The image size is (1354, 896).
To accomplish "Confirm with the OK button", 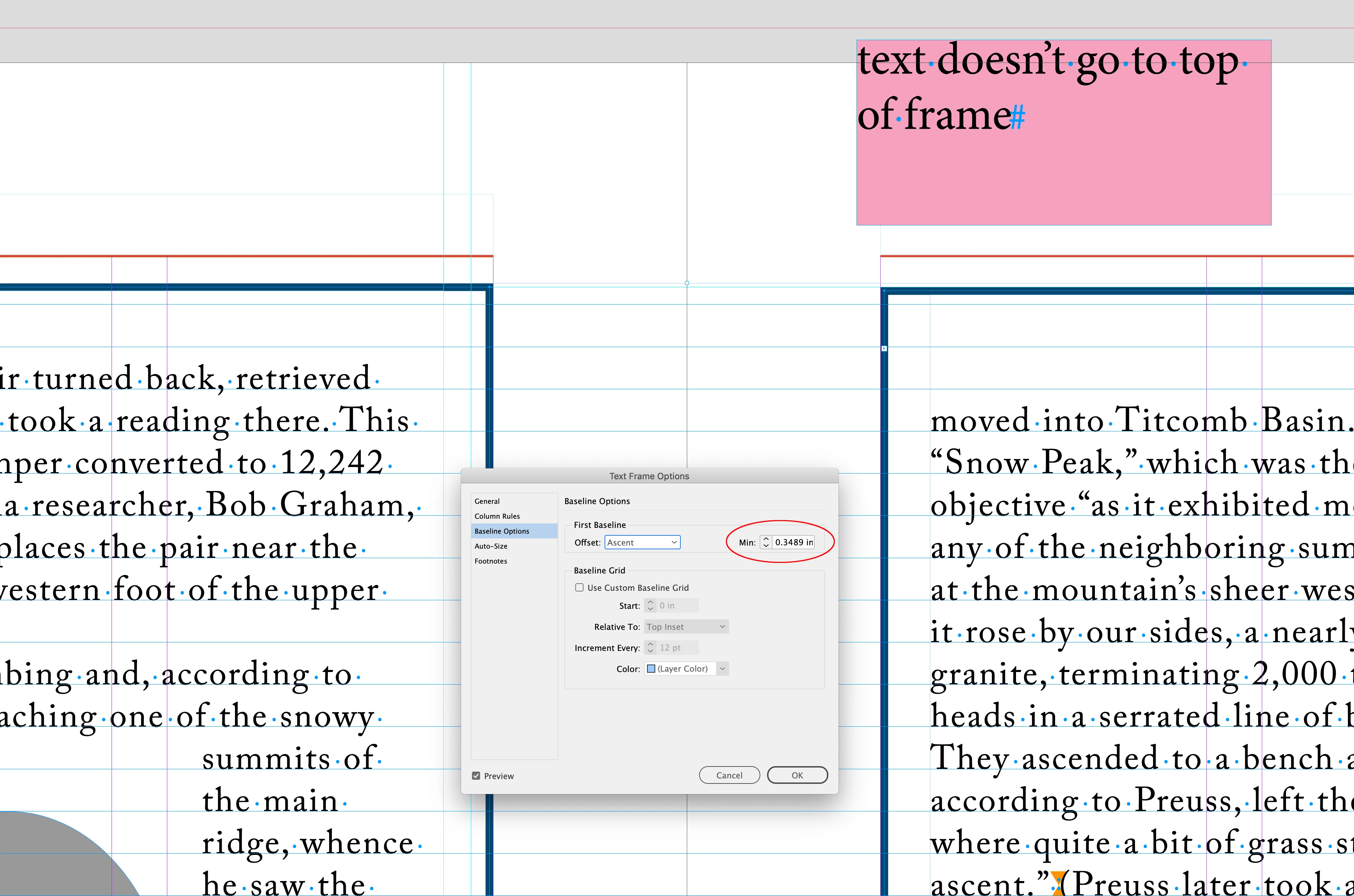I will pos(797,775).
